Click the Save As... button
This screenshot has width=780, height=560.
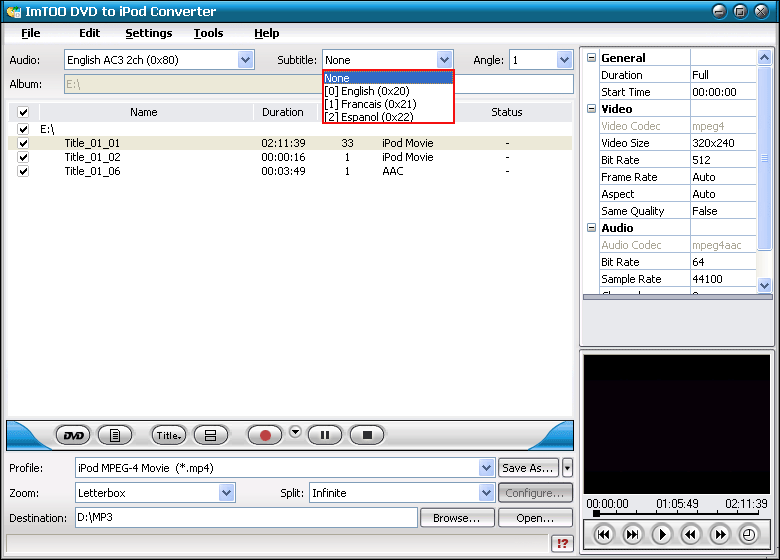pyautogui.click(x=528, y=468)
